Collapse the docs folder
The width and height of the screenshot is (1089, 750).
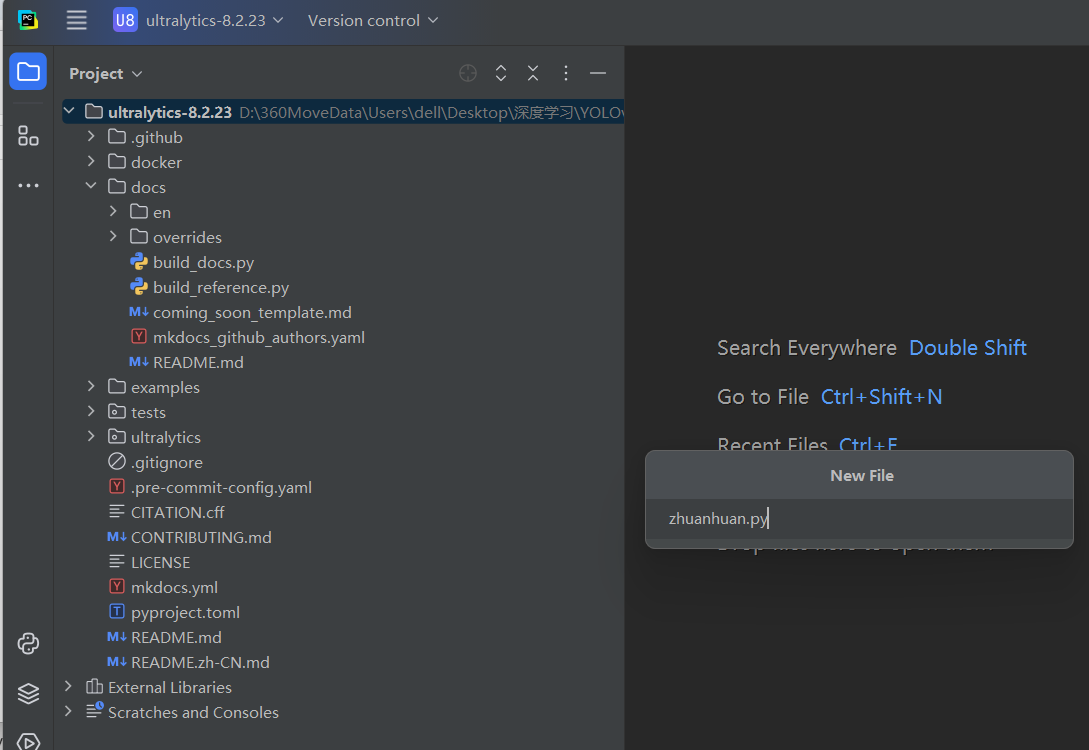pos(91,186)
